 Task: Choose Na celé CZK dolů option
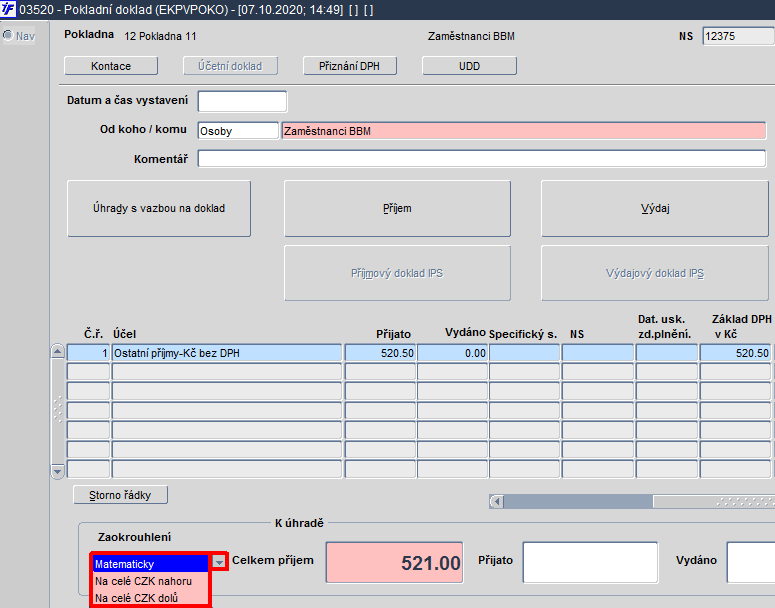pyautogui.click(x=150, y=598)
